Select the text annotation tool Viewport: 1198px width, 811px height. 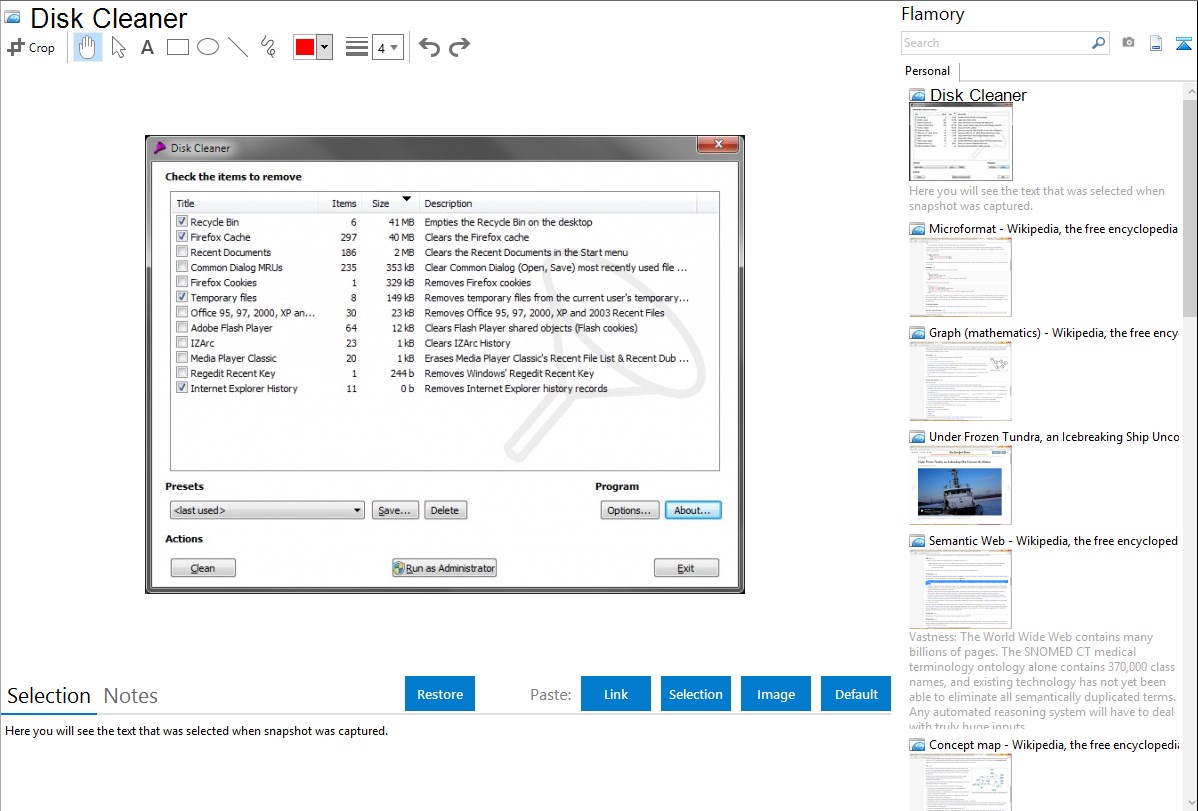pyautogui.click(x=147, y=47)
